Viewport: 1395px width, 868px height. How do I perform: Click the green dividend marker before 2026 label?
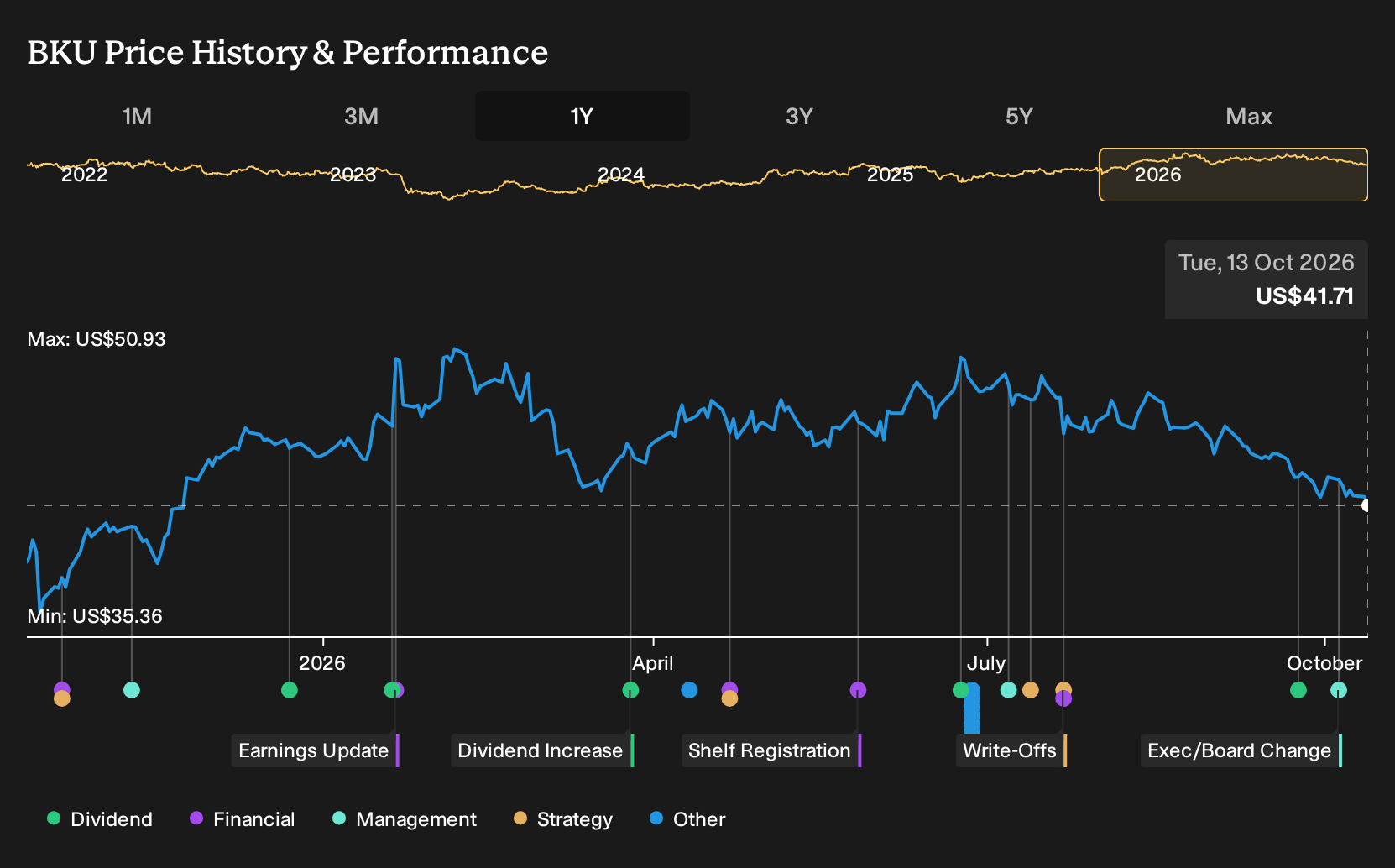(x=290, y=690)
